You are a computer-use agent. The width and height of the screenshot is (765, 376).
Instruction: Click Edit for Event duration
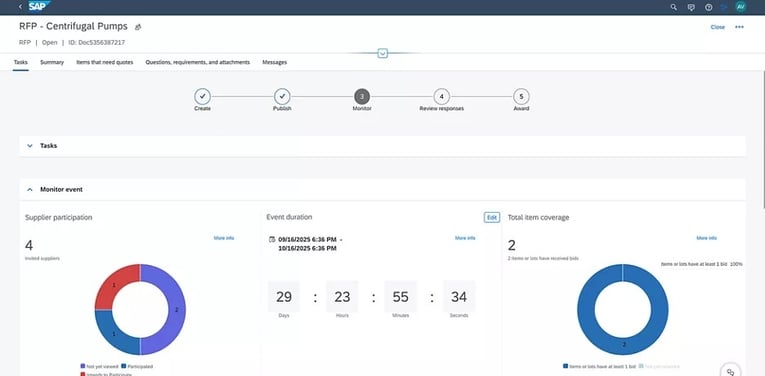[x=492, y=218]
